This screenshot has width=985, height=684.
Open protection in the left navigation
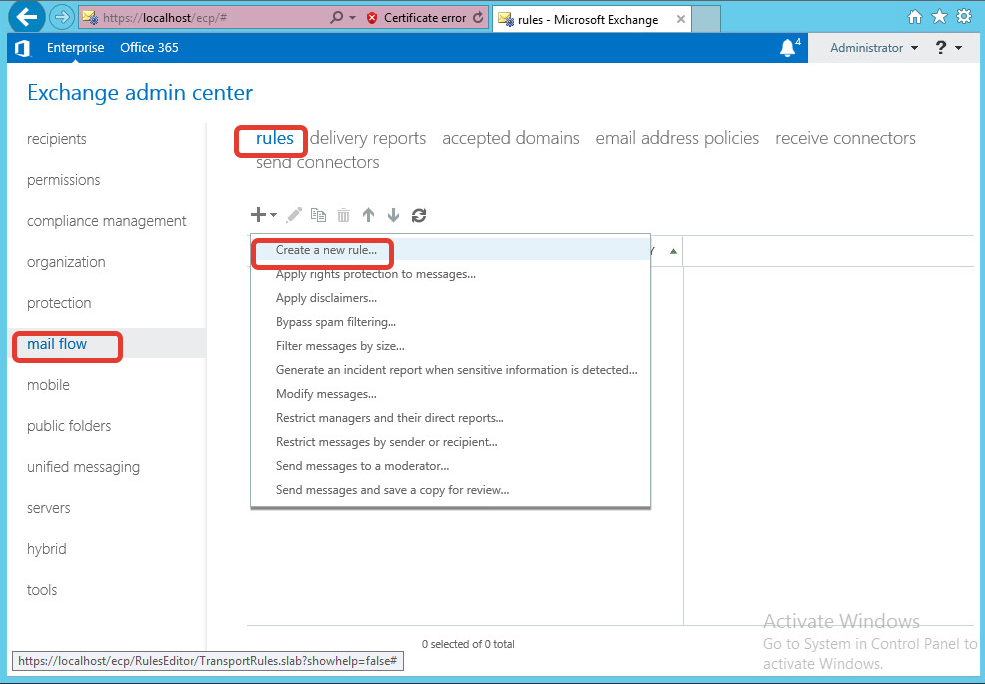pyautogui.click(x=59, y=303)
